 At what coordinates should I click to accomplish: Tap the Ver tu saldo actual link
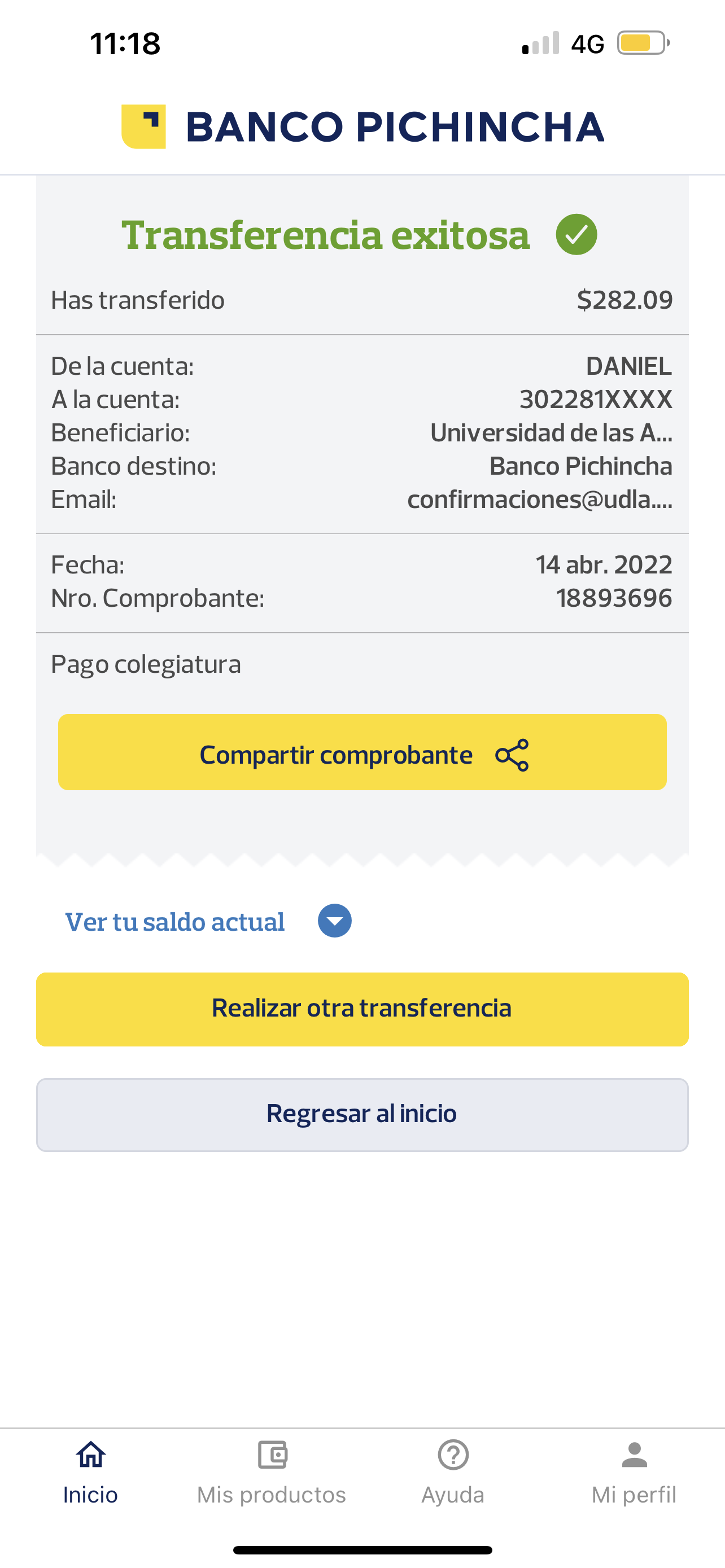point(174,922)
